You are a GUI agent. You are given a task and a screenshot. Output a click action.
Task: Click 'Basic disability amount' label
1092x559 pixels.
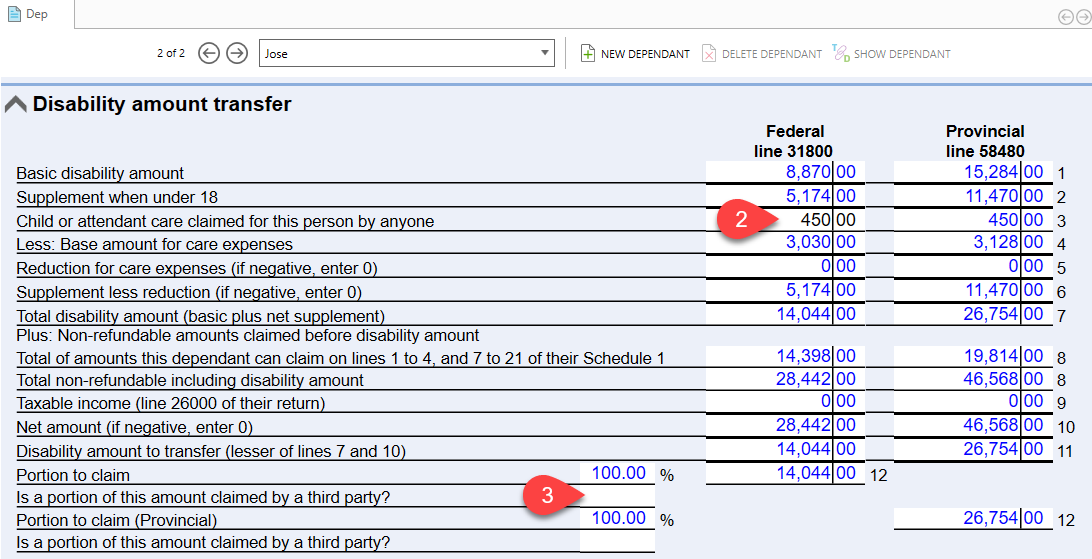[x=100, y=173]
